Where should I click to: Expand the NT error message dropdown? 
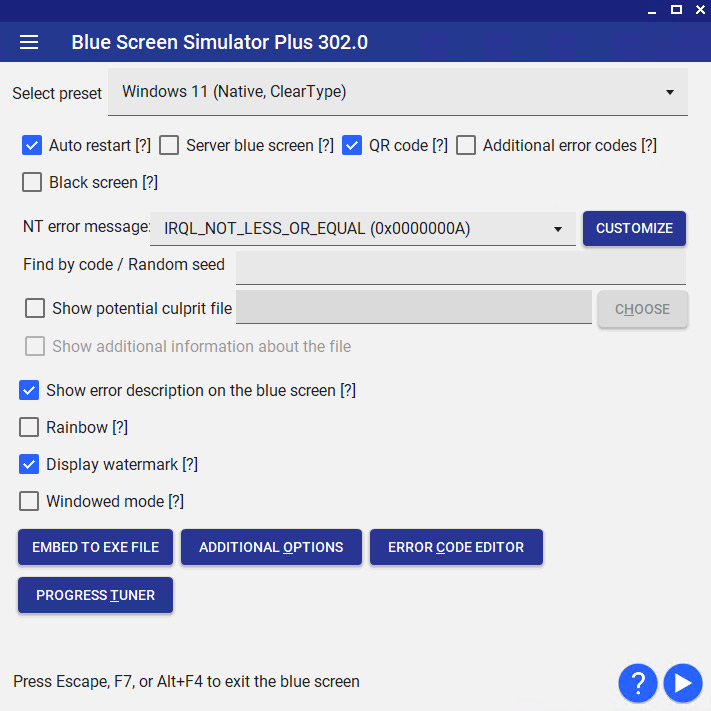click(363, 229)
